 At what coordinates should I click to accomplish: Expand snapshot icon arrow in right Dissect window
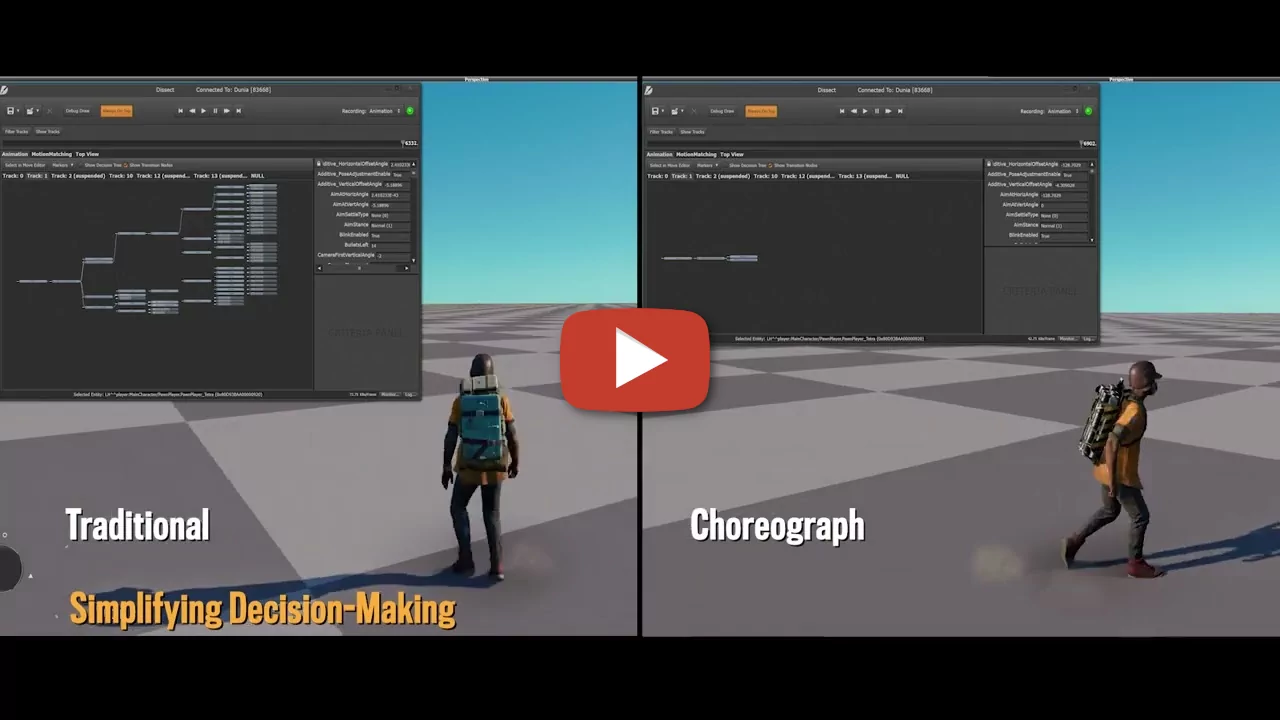683,111
